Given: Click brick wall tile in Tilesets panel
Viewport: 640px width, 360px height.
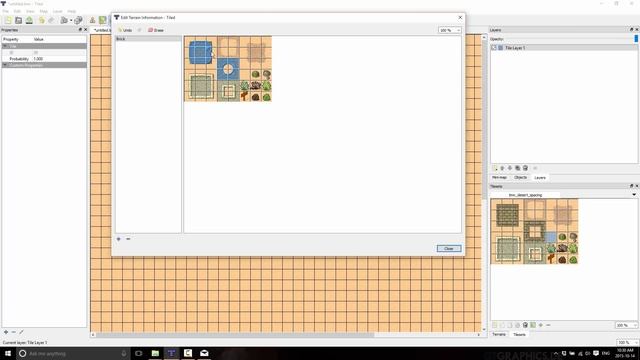Looking at the screenshot, I should [x=507, y=215].
